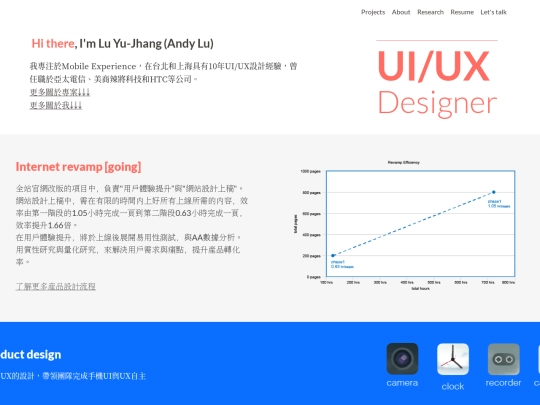Open the 了解更多產品設計流程 link

click(x=55, y=287)
